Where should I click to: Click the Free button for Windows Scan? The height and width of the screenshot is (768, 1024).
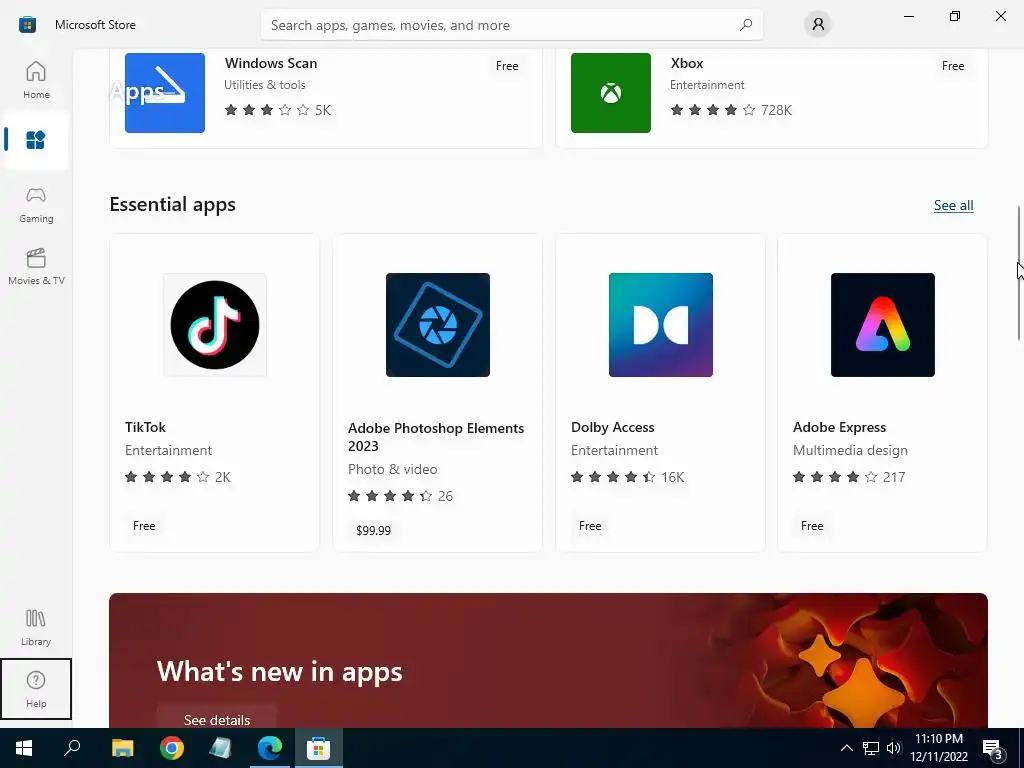pos(507,65)
